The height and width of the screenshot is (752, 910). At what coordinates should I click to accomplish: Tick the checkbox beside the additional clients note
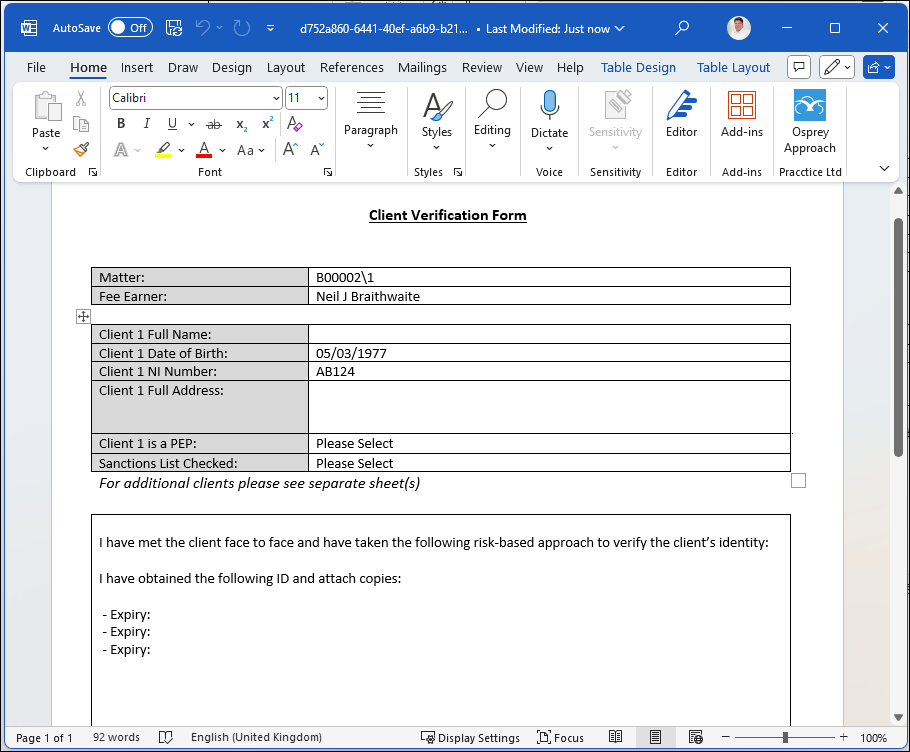(798, 480)
